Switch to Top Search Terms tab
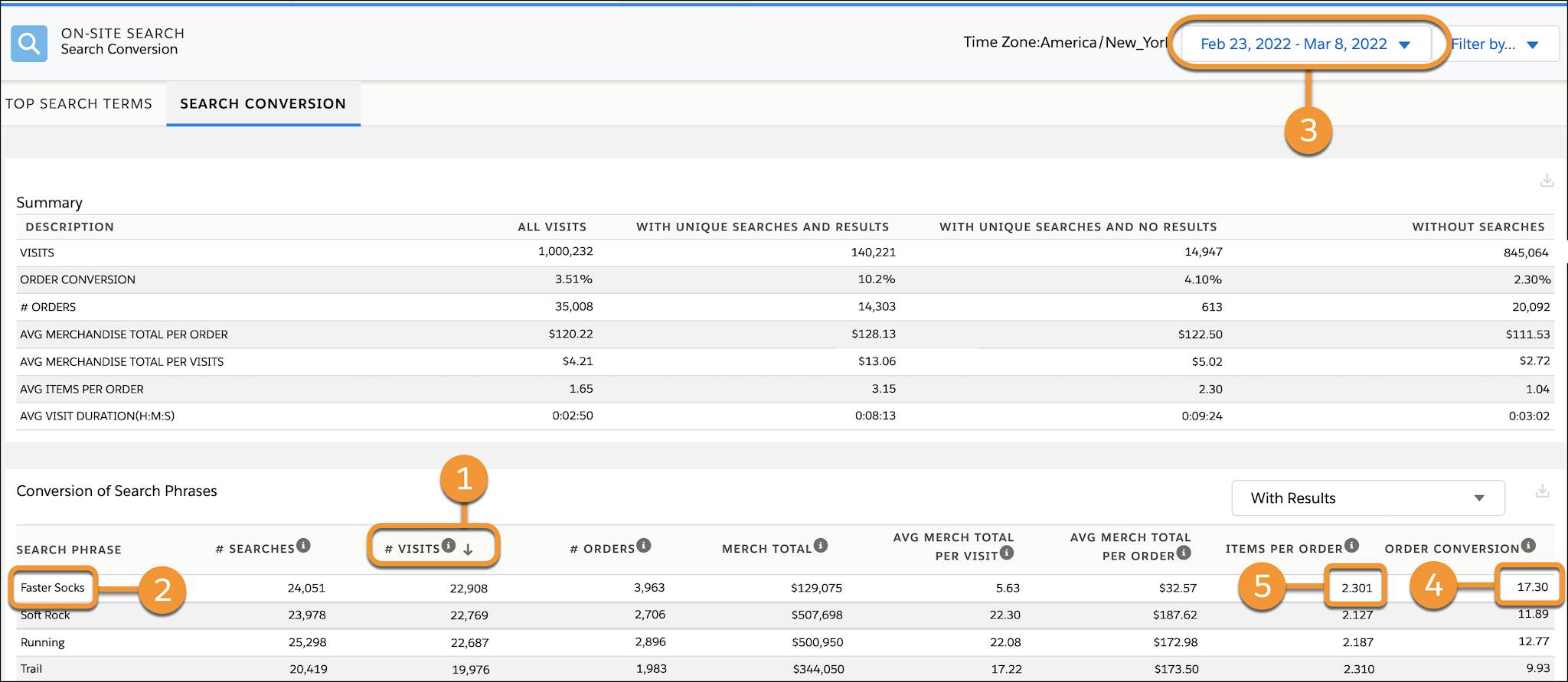 point(79,103)
